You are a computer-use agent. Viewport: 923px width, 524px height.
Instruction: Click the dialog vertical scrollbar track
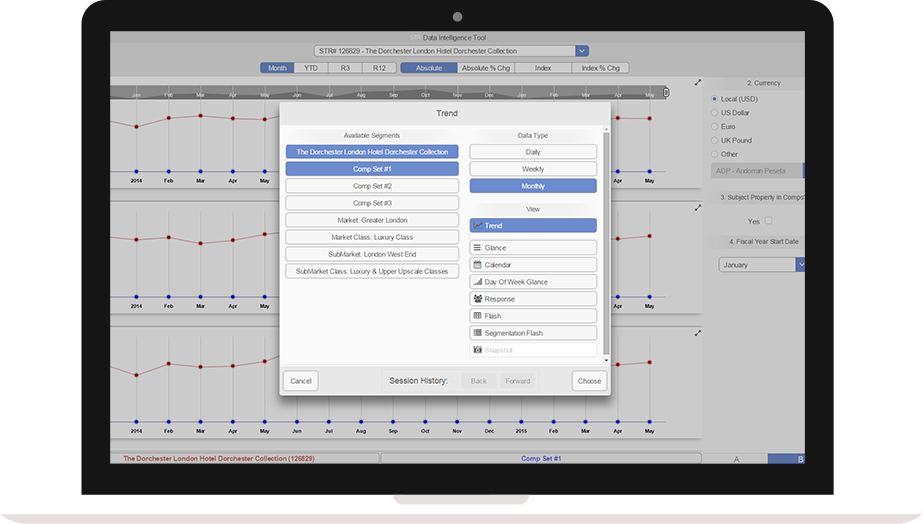[x=606, y=243]
